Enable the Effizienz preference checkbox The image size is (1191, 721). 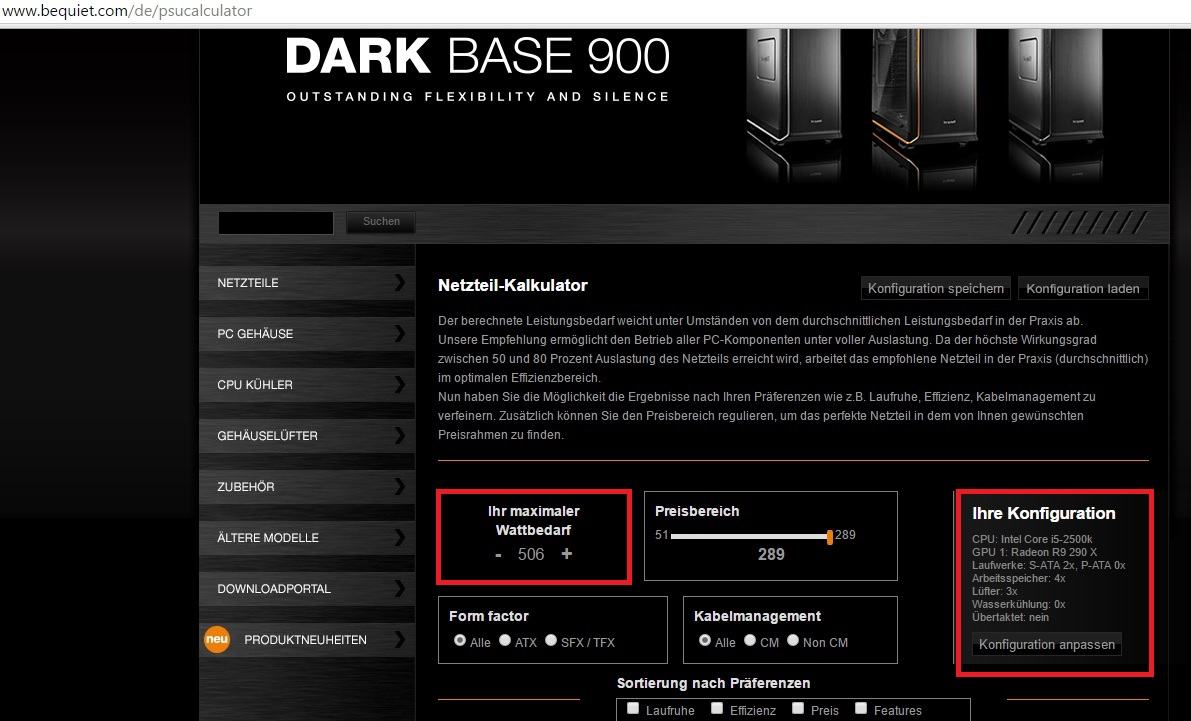[717, 708]
